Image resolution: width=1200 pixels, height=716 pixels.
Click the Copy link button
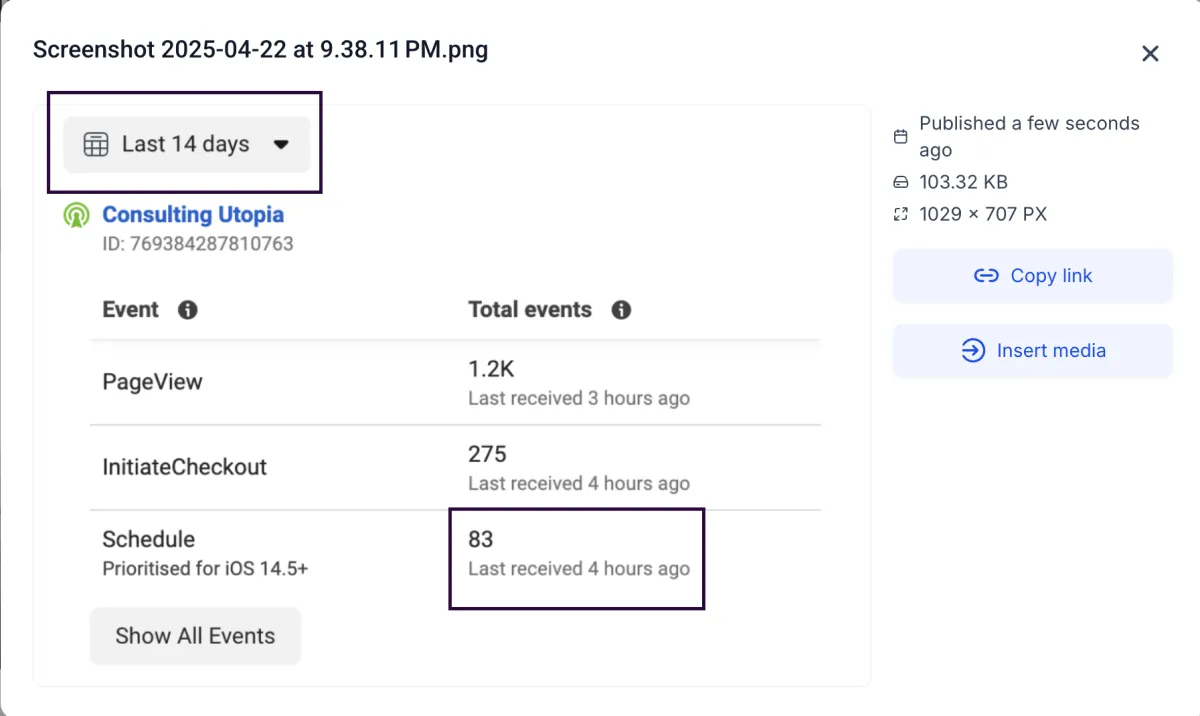[1032, 276]
